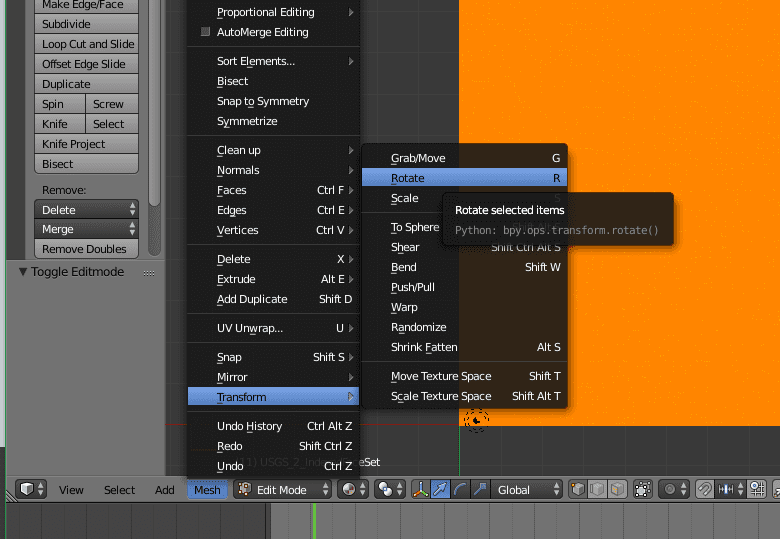Enable the translate manipulator arrow icon
Viewport: 780px width, 539px height.
[440, 490]
